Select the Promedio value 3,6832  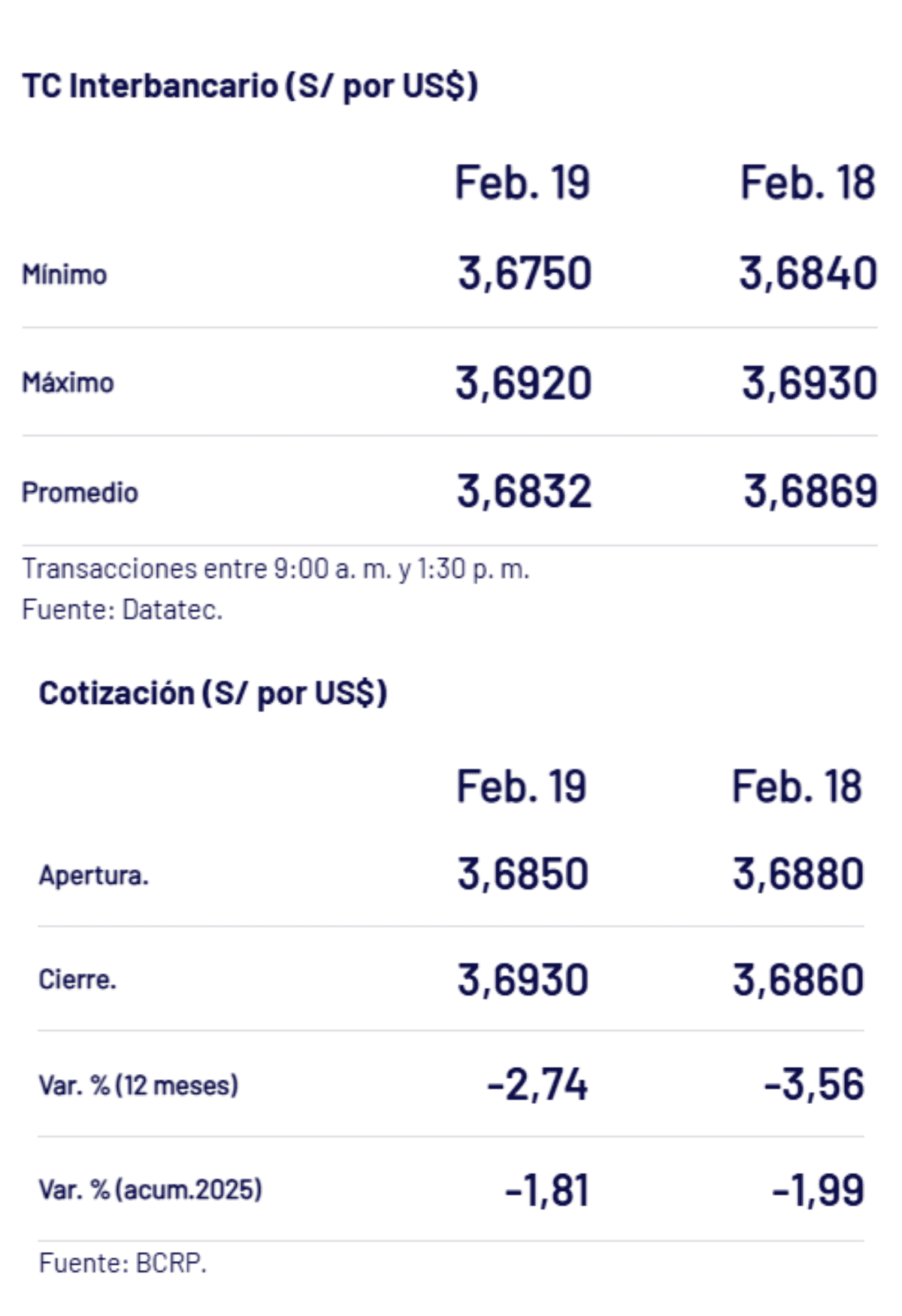[x=525, y=492]
